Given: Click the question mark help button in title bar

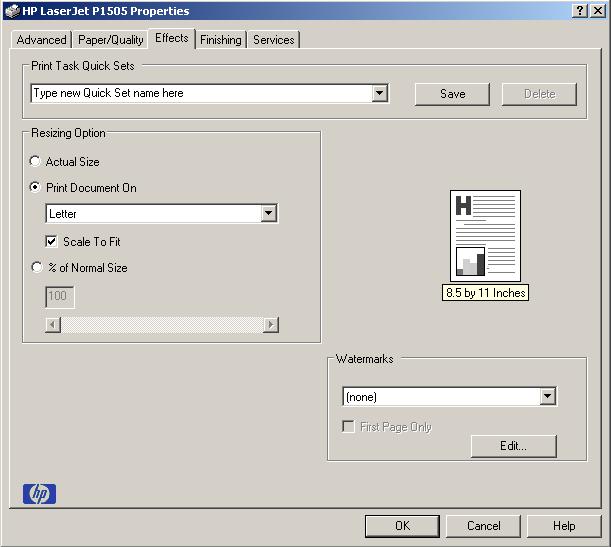Looking at the screenshot, I should 580,11.
